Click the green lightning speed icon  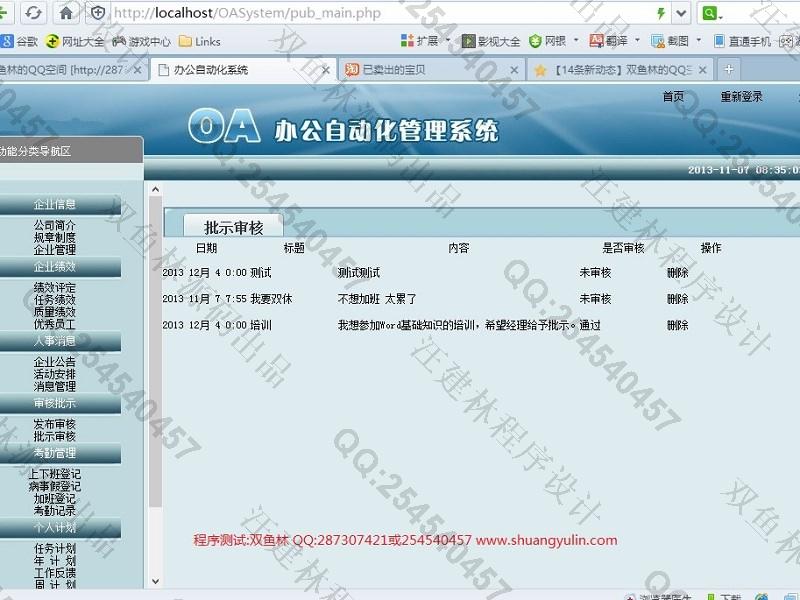[661, 13]
